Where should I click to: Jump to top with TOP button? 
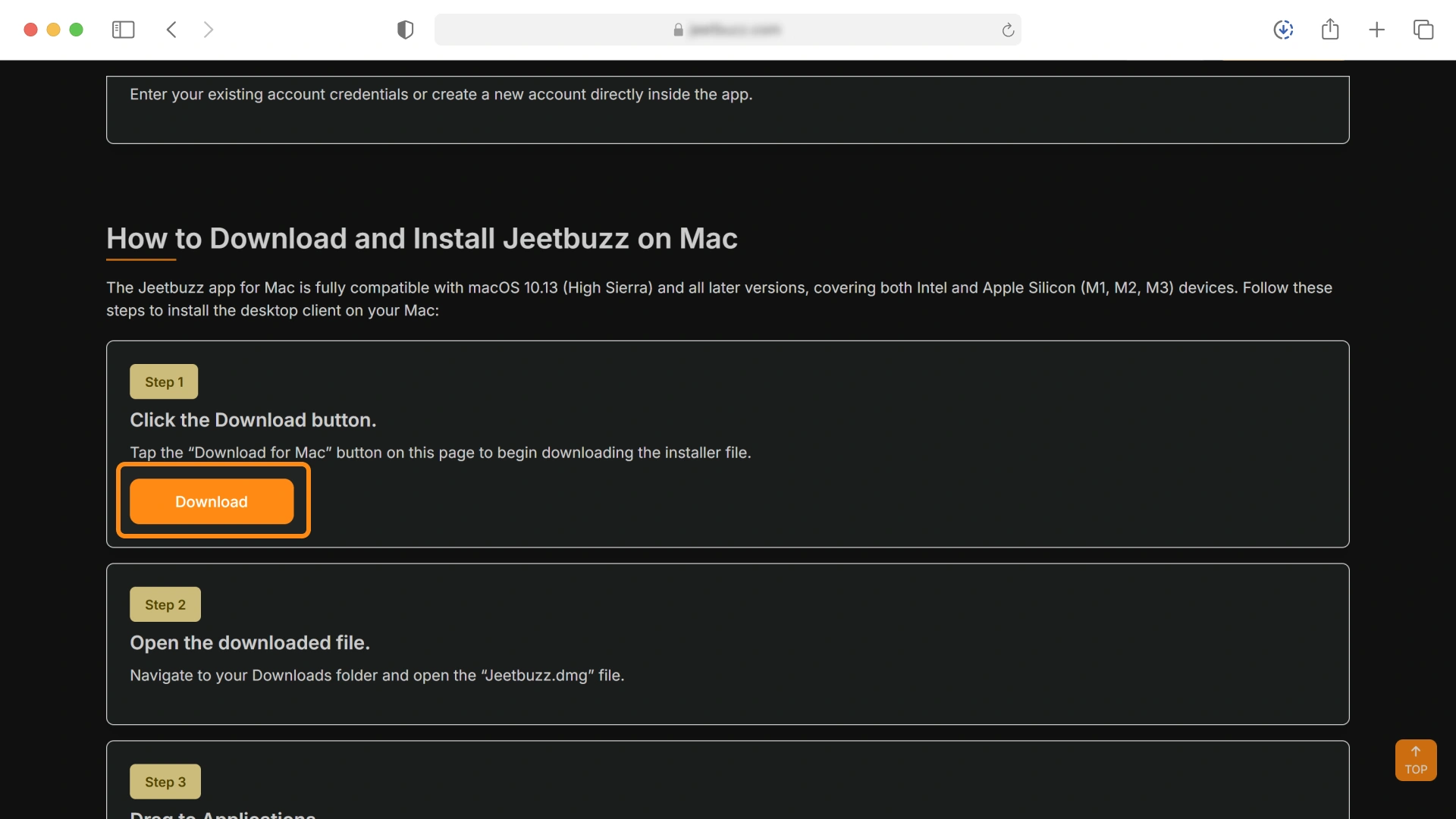pos(1416,760)
